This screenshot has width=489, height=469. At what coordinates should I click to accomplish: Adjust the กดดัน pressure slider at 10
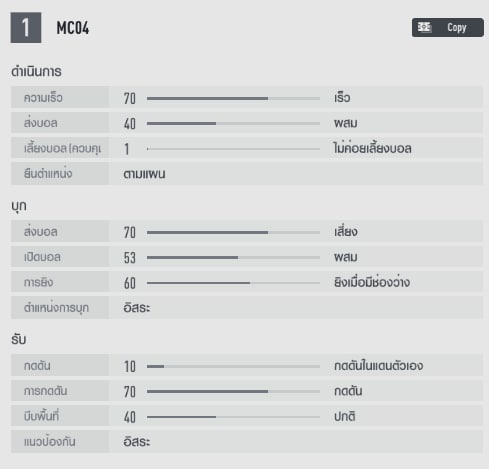click(233, 366)
